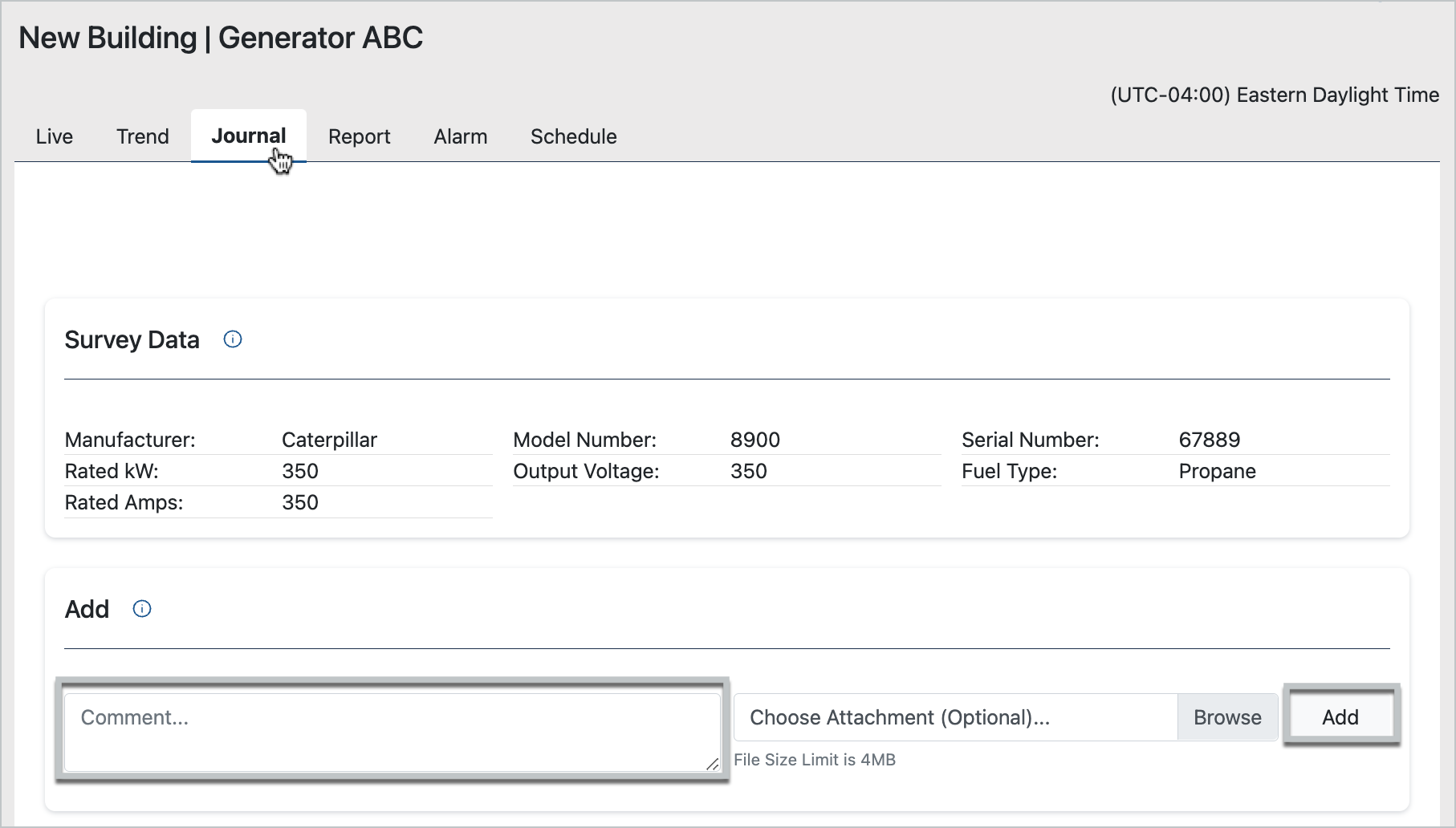Image resolution: width=1456 pixels, height=828 pixels.
Task: Click the Choose Attachment (Optional) field
Action: point(955,717)
